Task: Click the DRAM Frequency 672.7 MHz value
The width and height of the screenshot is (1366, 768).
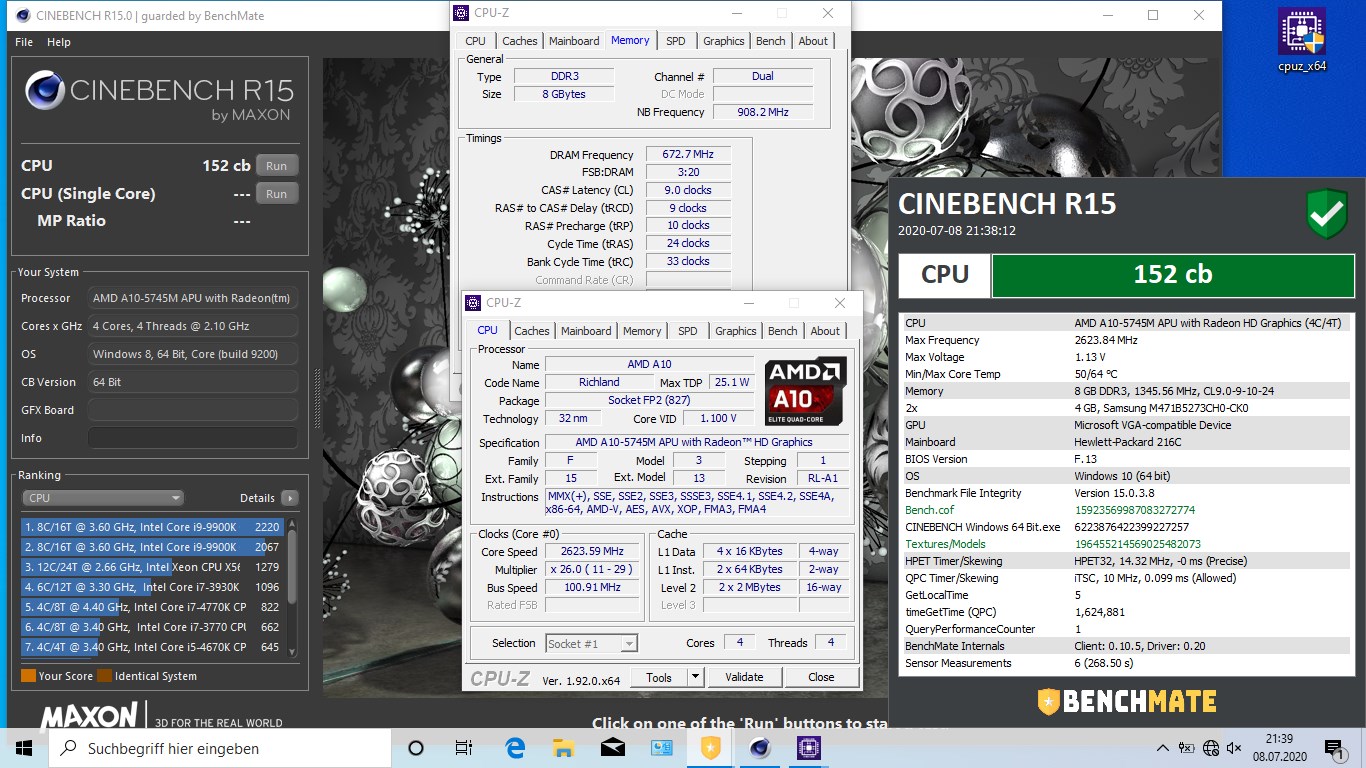Action: pyautogui.click(x=688, y=155)
